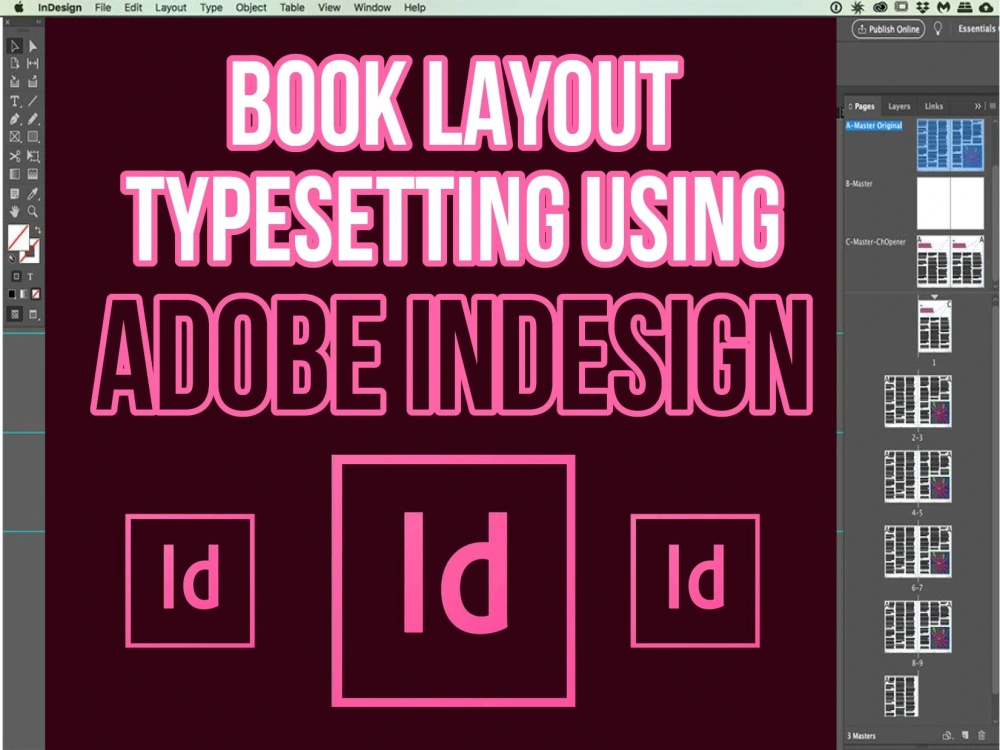Image resolution: width=1000 pixels, height=750 pixels.
Task: Open the View menu
Action: click(x=329, y=8)
